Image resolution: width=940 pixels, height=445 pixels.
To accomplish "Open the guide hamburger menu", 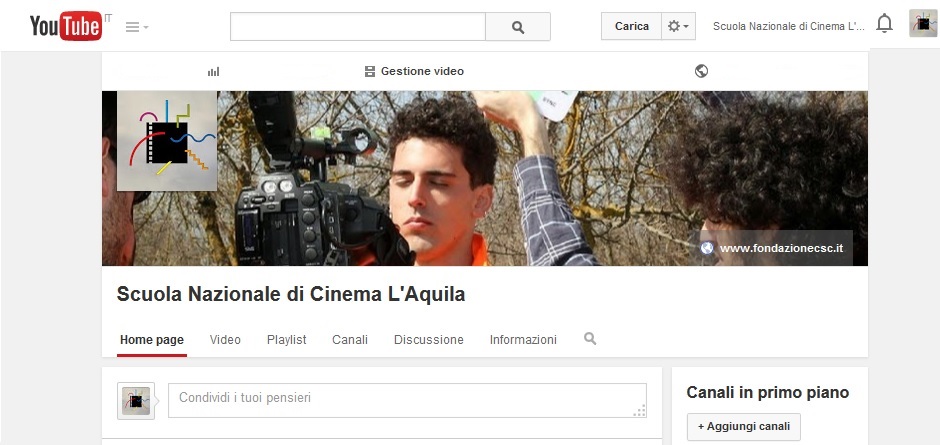I will click(x=136, y=27).
